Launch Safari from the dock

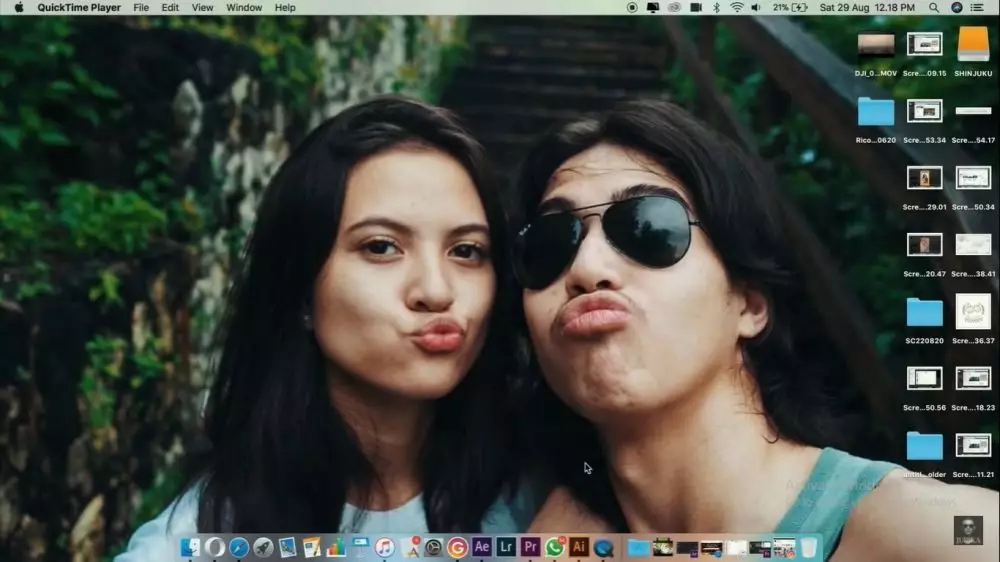(x=239, y=547)
